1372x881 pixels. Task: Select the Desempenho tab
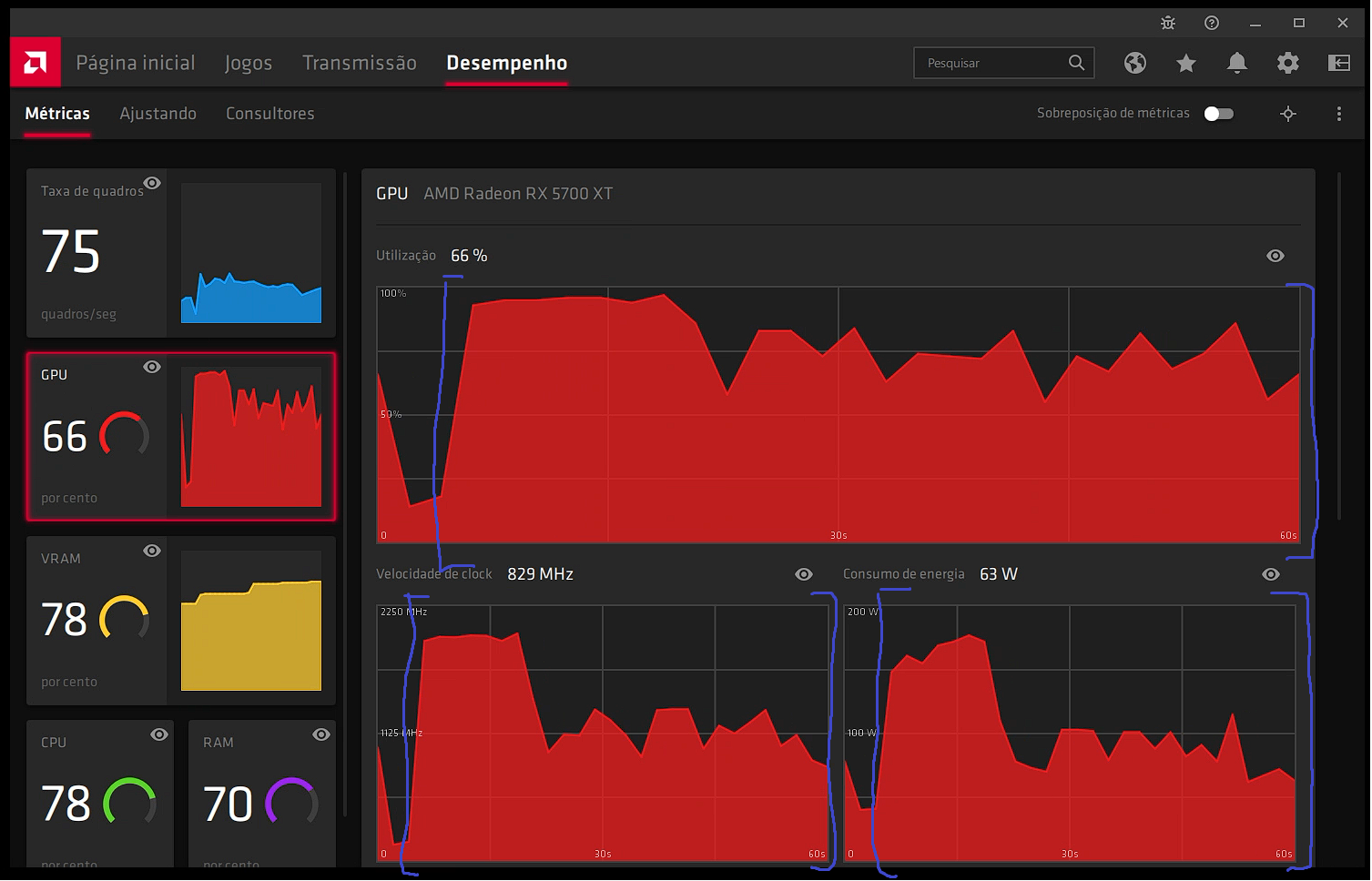pyautogui.click(x=507, y=63)
